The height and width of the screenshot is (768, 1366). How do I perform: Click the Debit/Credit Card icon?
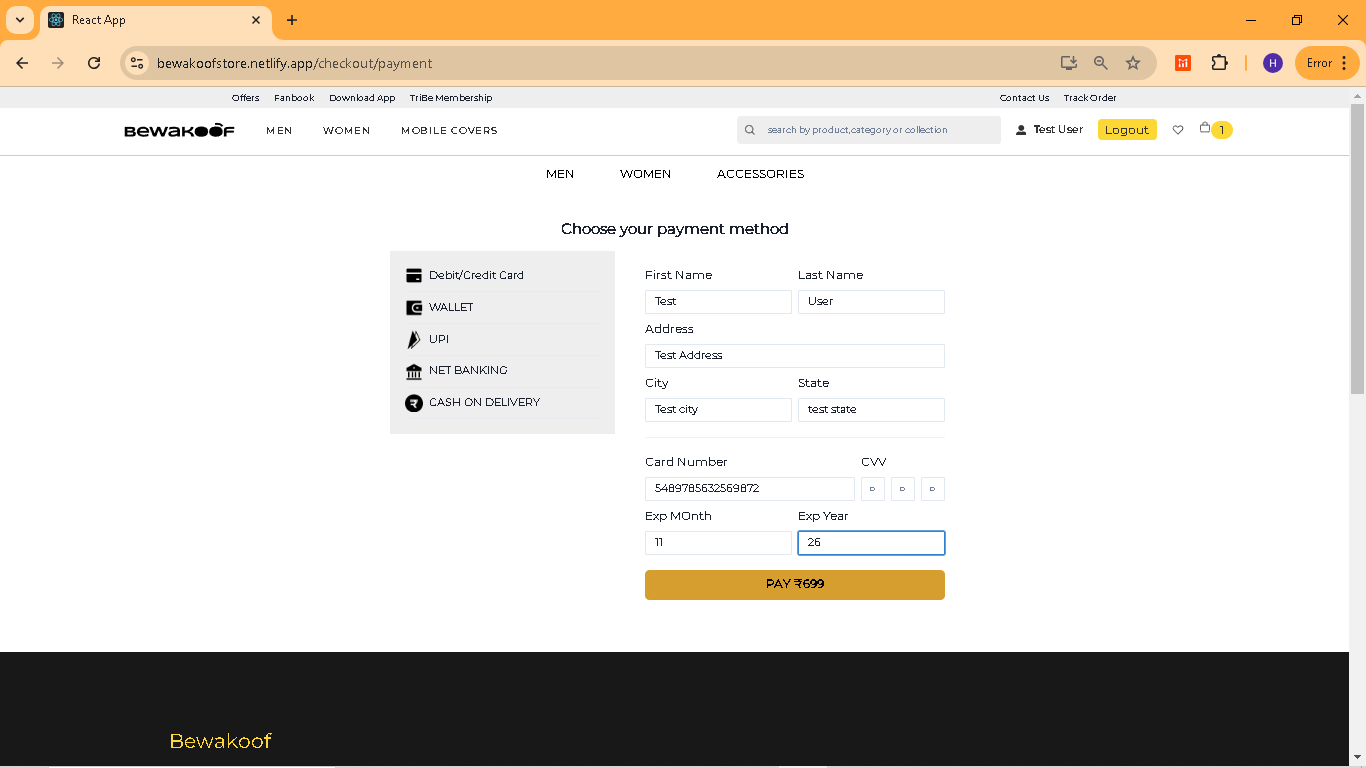click(414, 276)
